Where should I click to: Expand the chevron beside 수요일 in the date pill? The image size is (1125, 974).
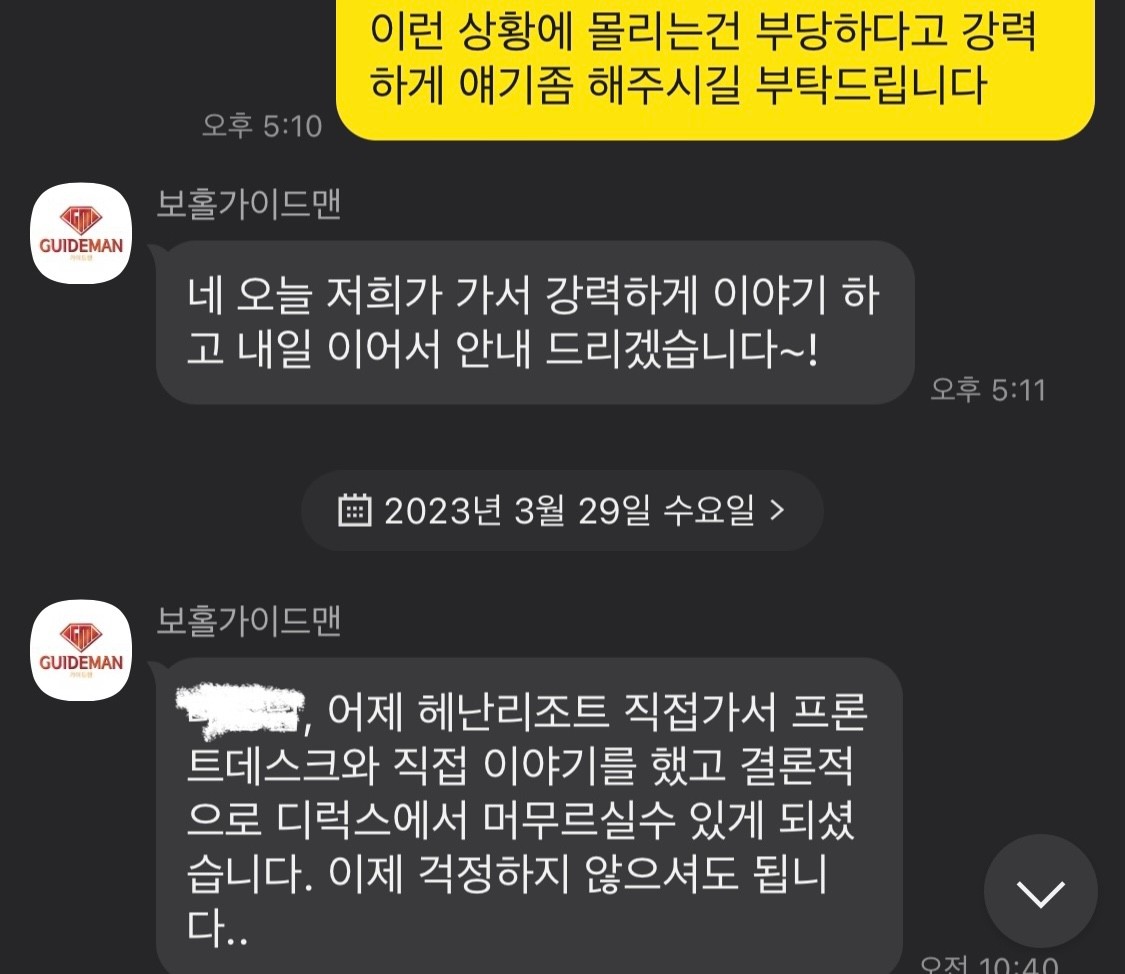pos(777,510)
